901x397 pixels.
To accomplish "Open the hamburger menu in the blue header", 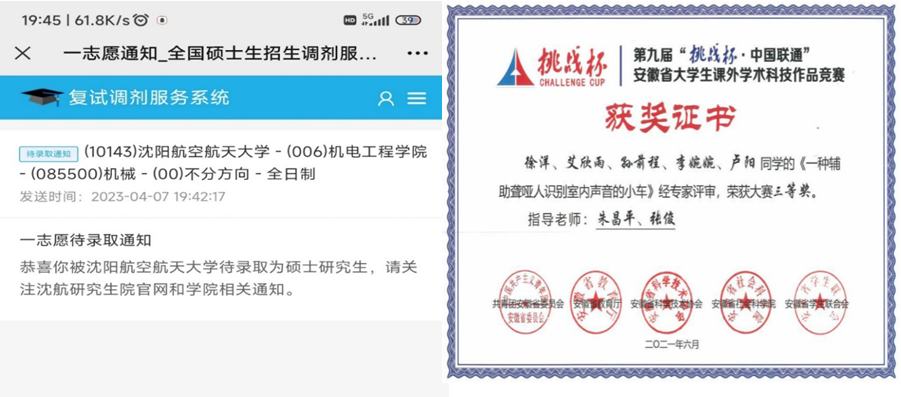I will tap(417, 98).
